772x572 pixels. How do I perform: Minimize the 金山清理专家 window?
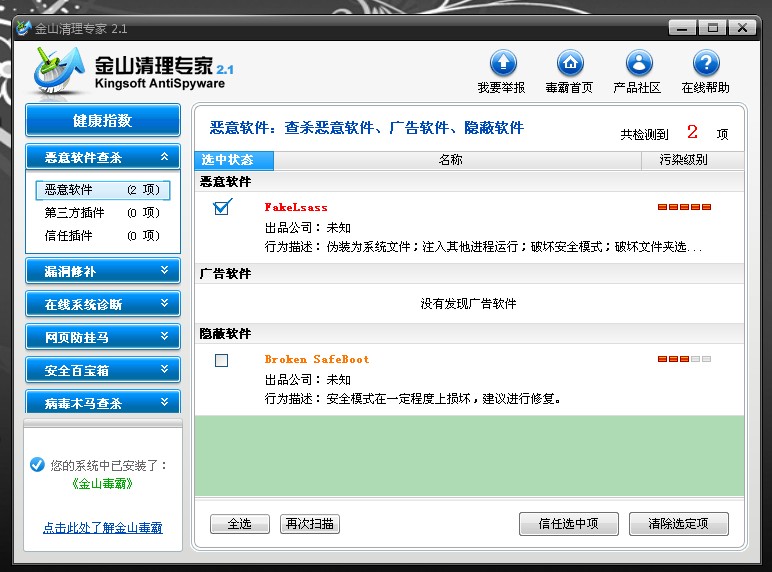(682, 28)
